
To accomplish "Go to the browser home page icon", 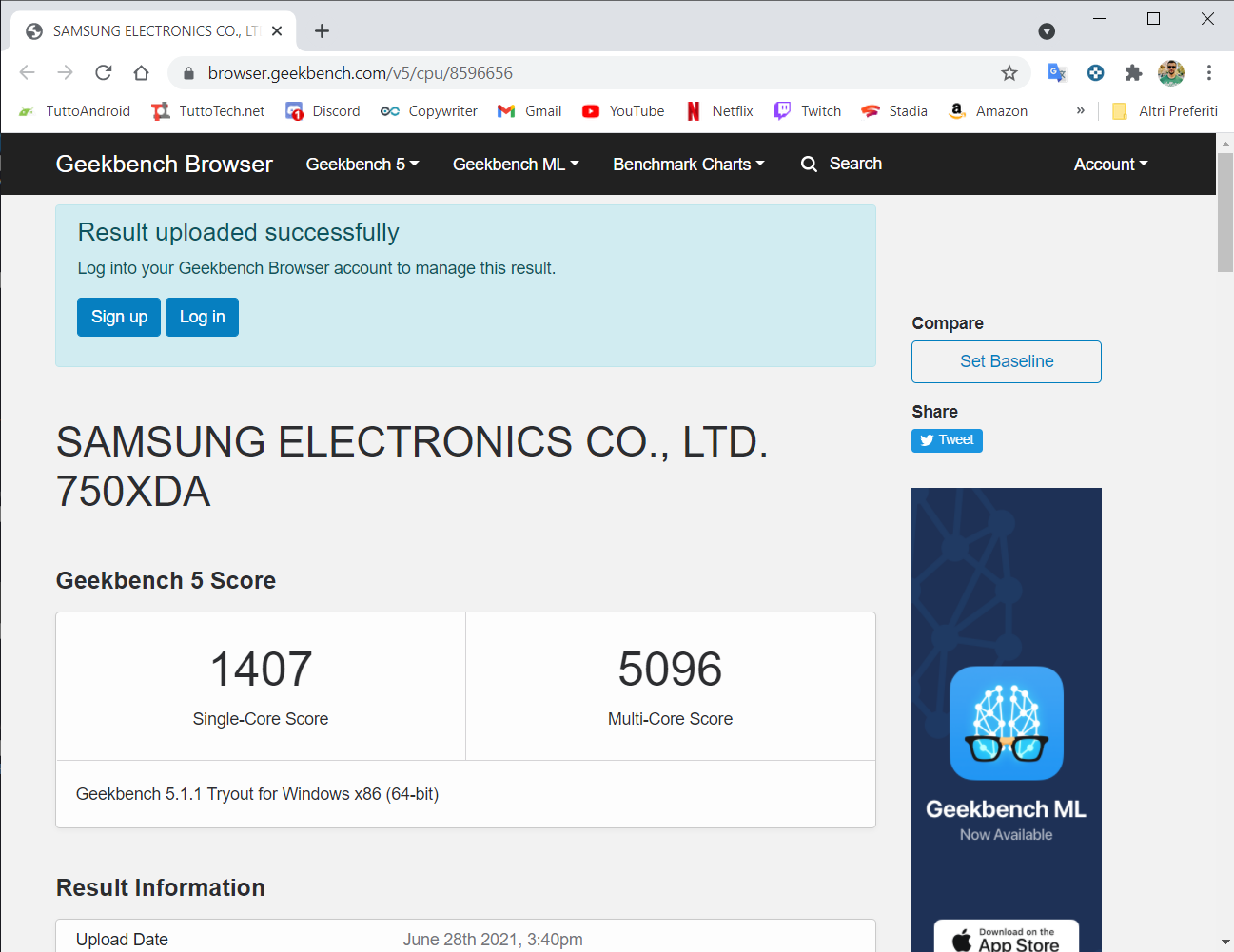I will coord(141,73).
